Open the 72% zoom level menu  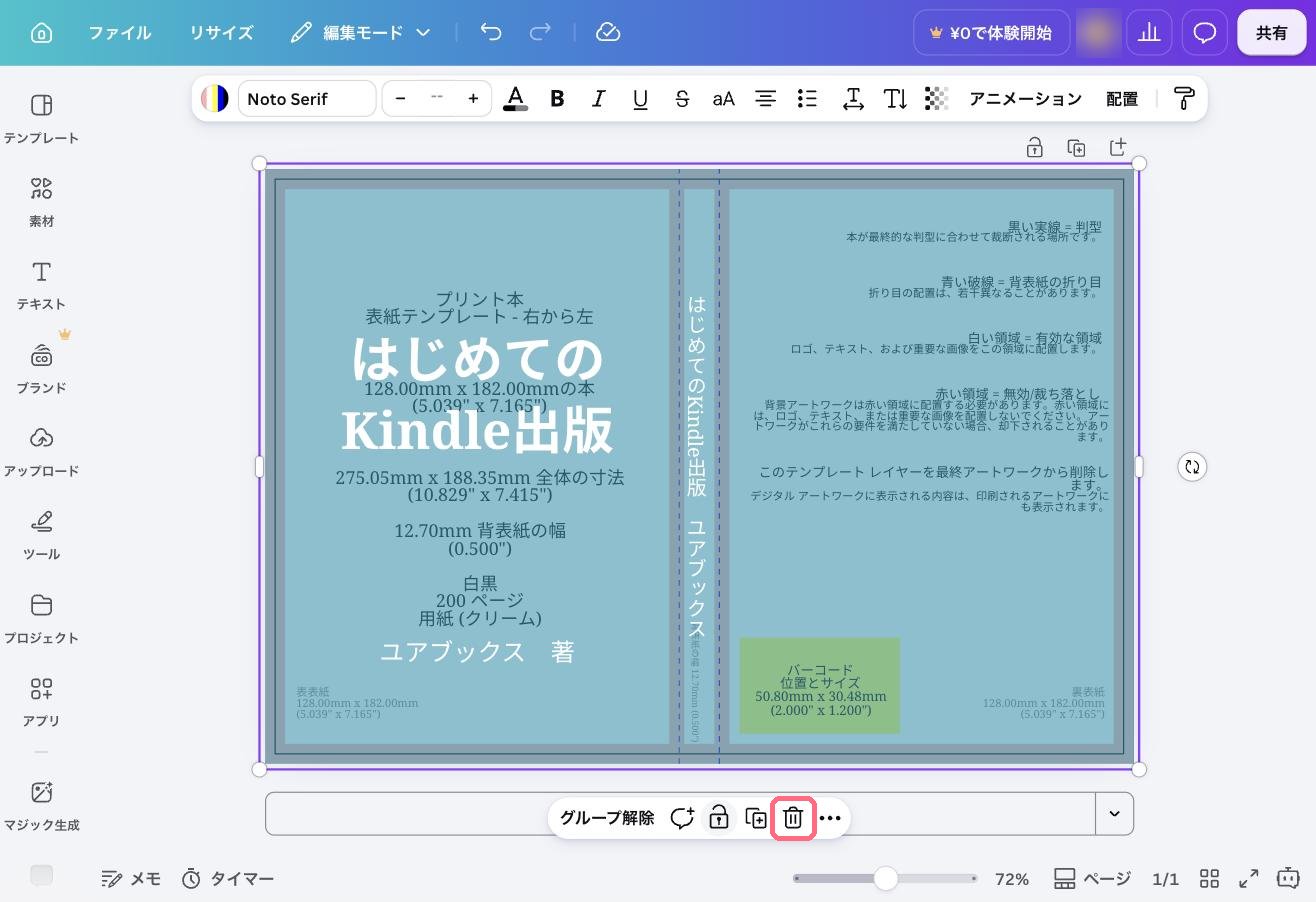[x=1012, y=879]
